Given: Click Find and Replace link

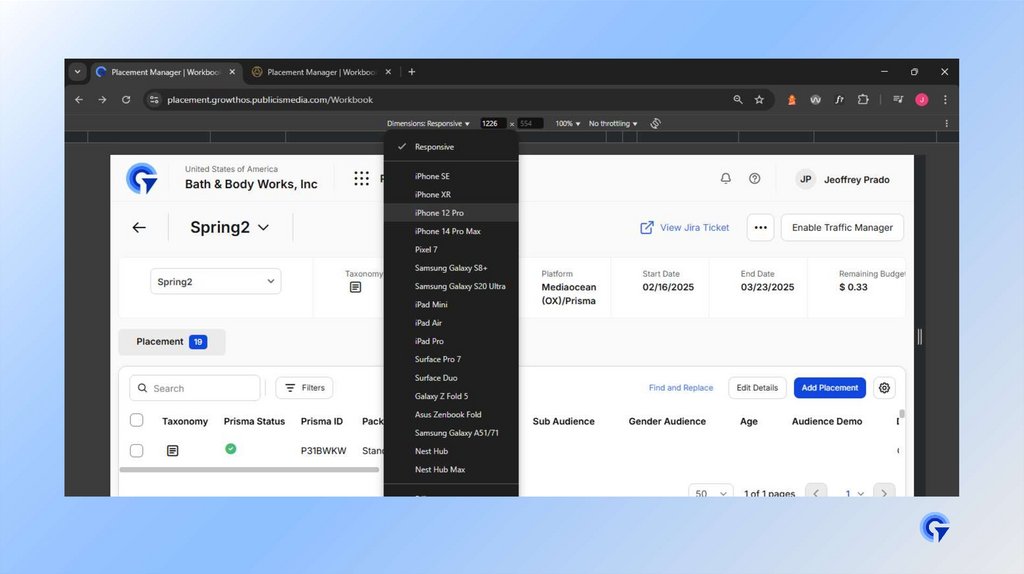Looking at the screenshot, I should (680, 388).
